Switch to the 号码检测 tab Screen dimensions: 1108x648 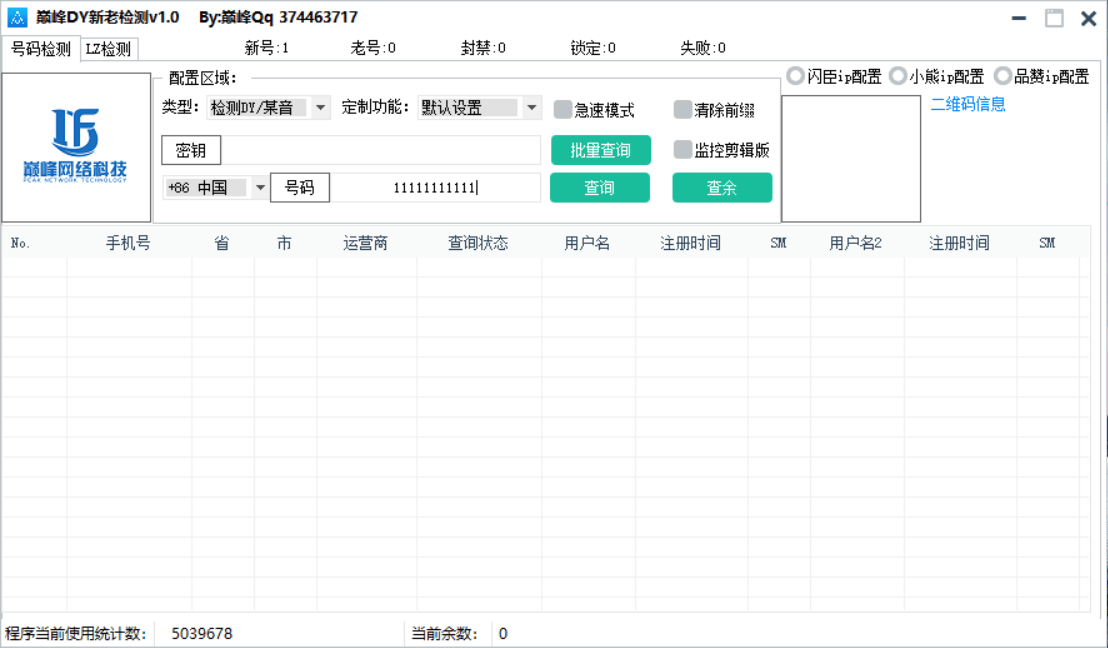point(39,47)
